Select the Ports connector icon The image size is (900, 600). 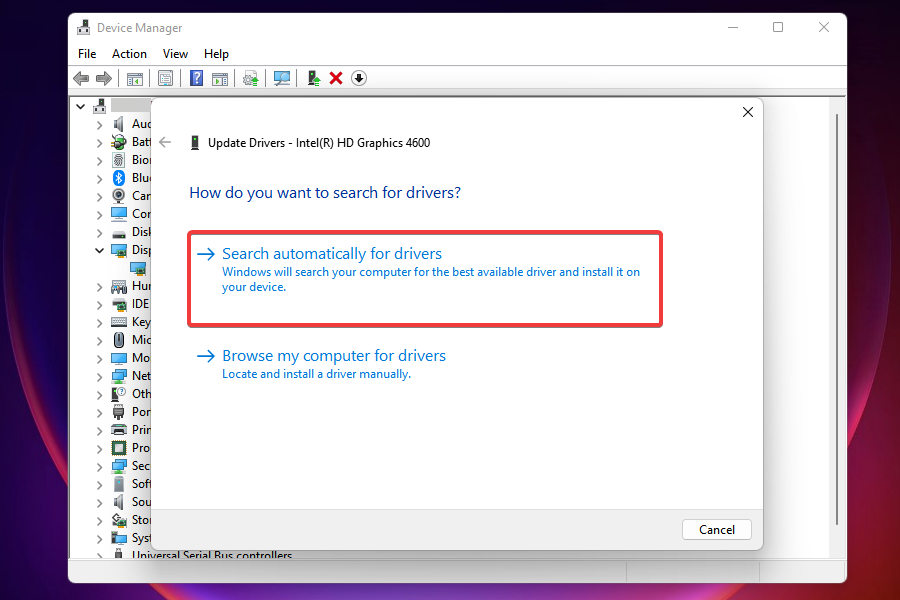pos(119,412)
